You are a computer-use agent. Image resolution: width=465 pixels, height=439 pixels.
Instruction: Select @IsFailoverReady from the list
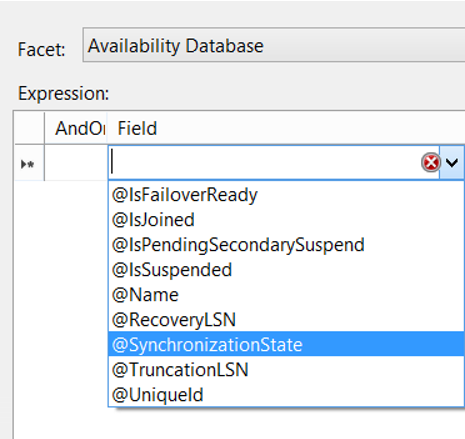pos(286,195)
